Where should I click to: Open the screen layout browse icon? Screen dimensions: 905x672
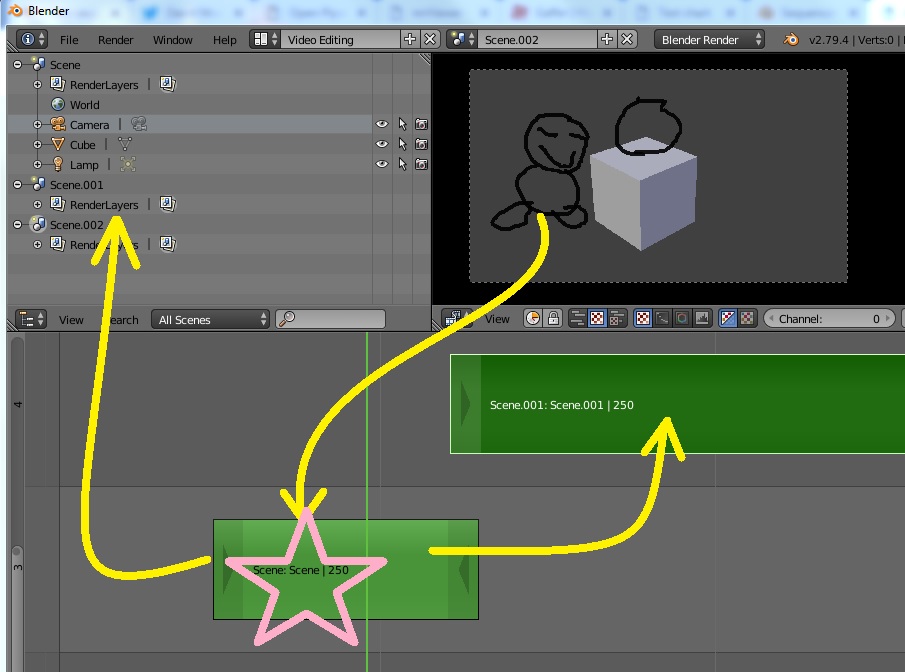tap(265, 39)
